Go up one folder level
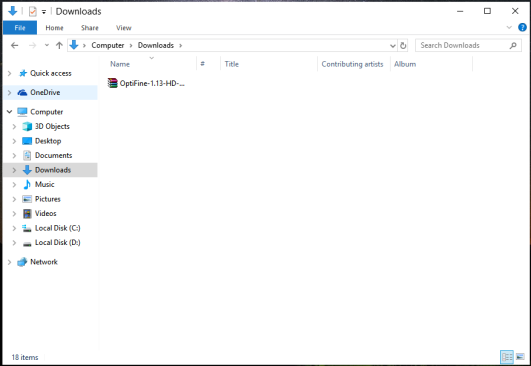The image size is (531, 366). (x=59, y=45)
